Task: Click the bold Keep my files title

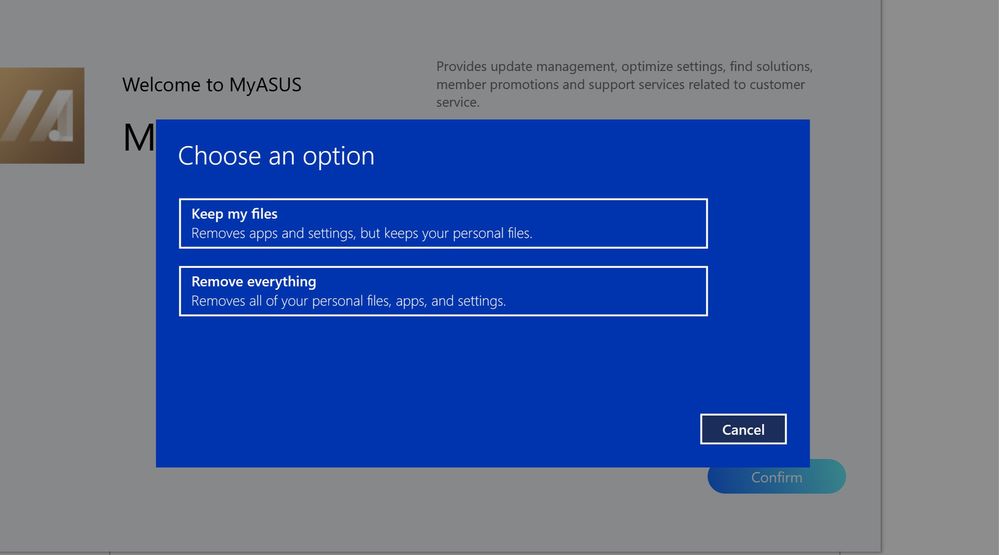Action: click(234, 214)
